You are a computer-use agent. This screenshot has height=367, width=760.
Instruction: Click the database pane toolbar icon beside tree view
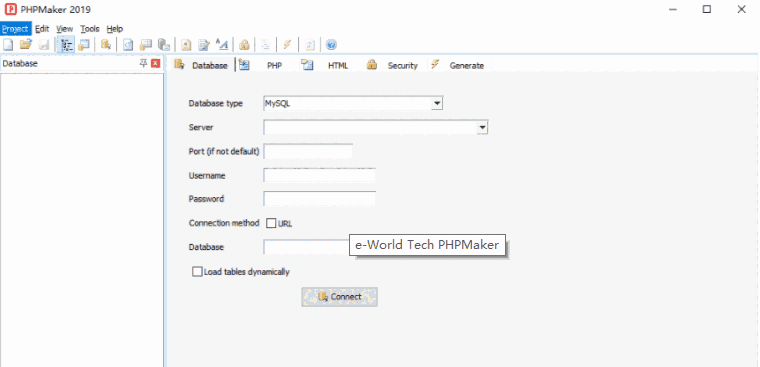83,45
